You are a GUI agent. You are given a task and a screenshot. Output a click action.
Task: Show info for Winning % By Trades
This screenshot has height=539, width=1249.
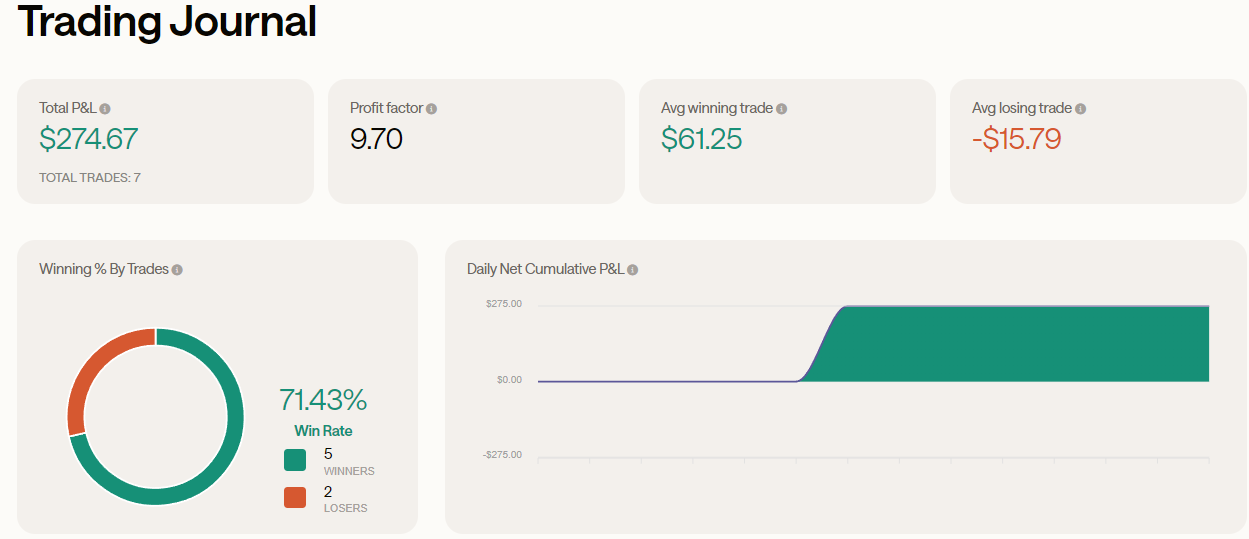pyautogui.click(x=177, y=270)
